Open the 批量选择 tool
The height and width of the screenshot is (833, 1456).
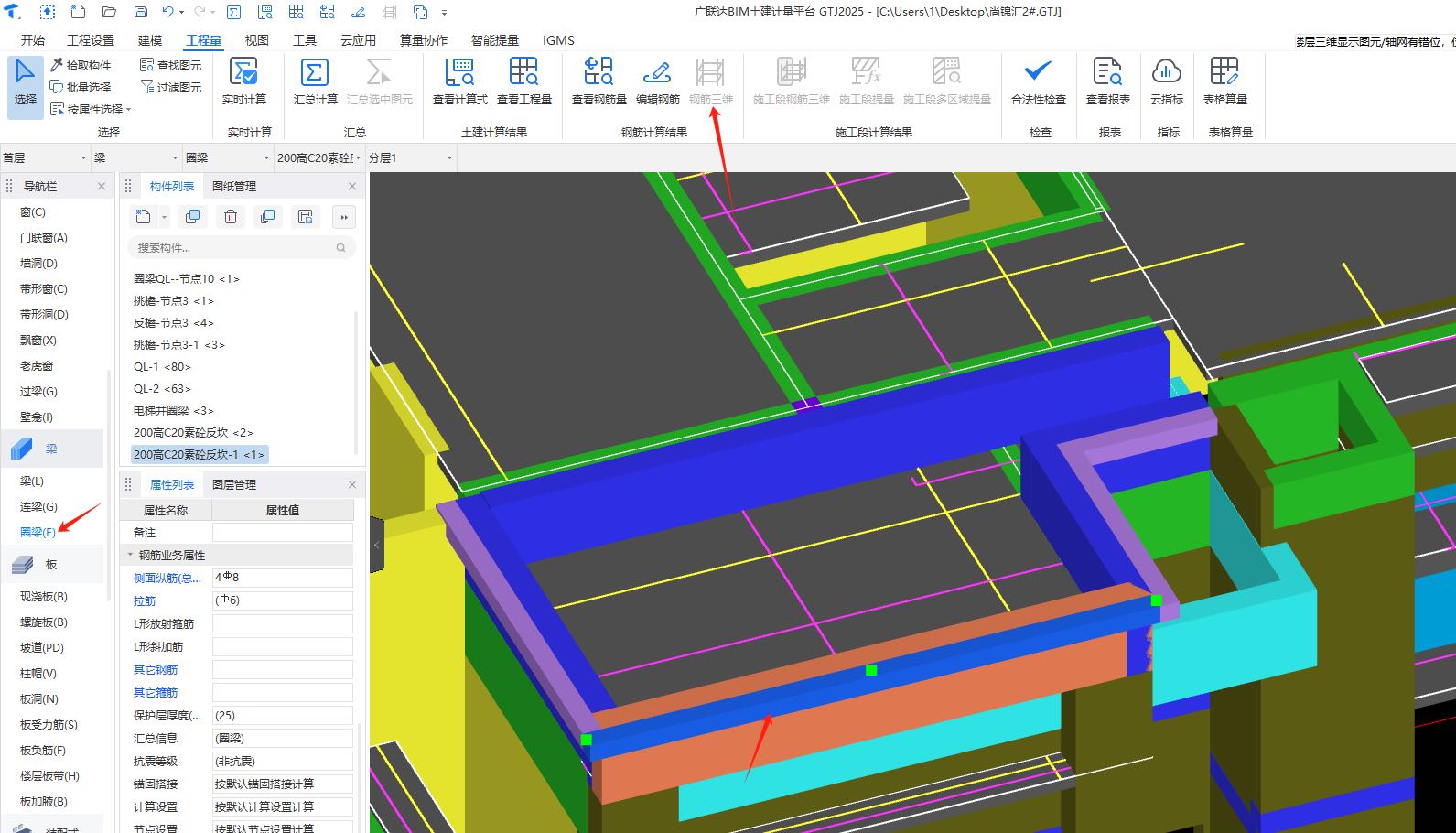81,87
